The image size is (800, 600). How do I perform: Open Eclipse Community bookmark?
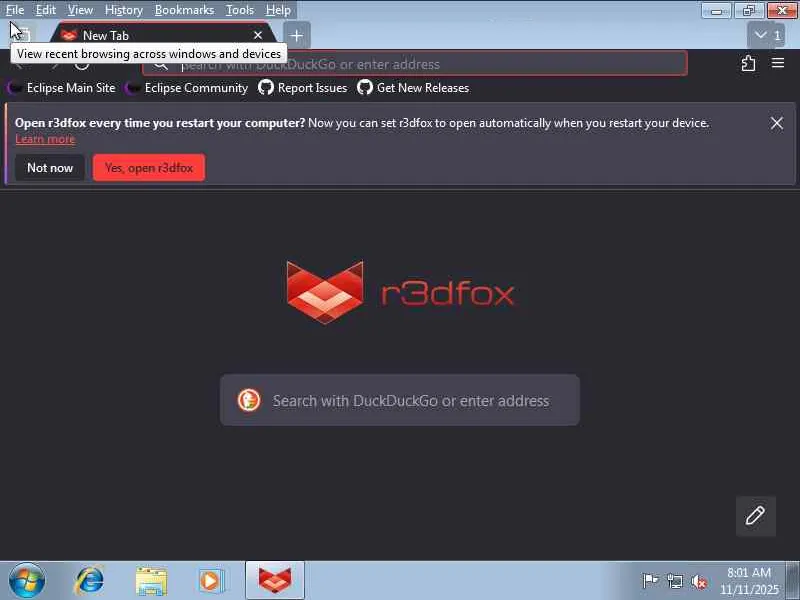(x=186, y=88)
